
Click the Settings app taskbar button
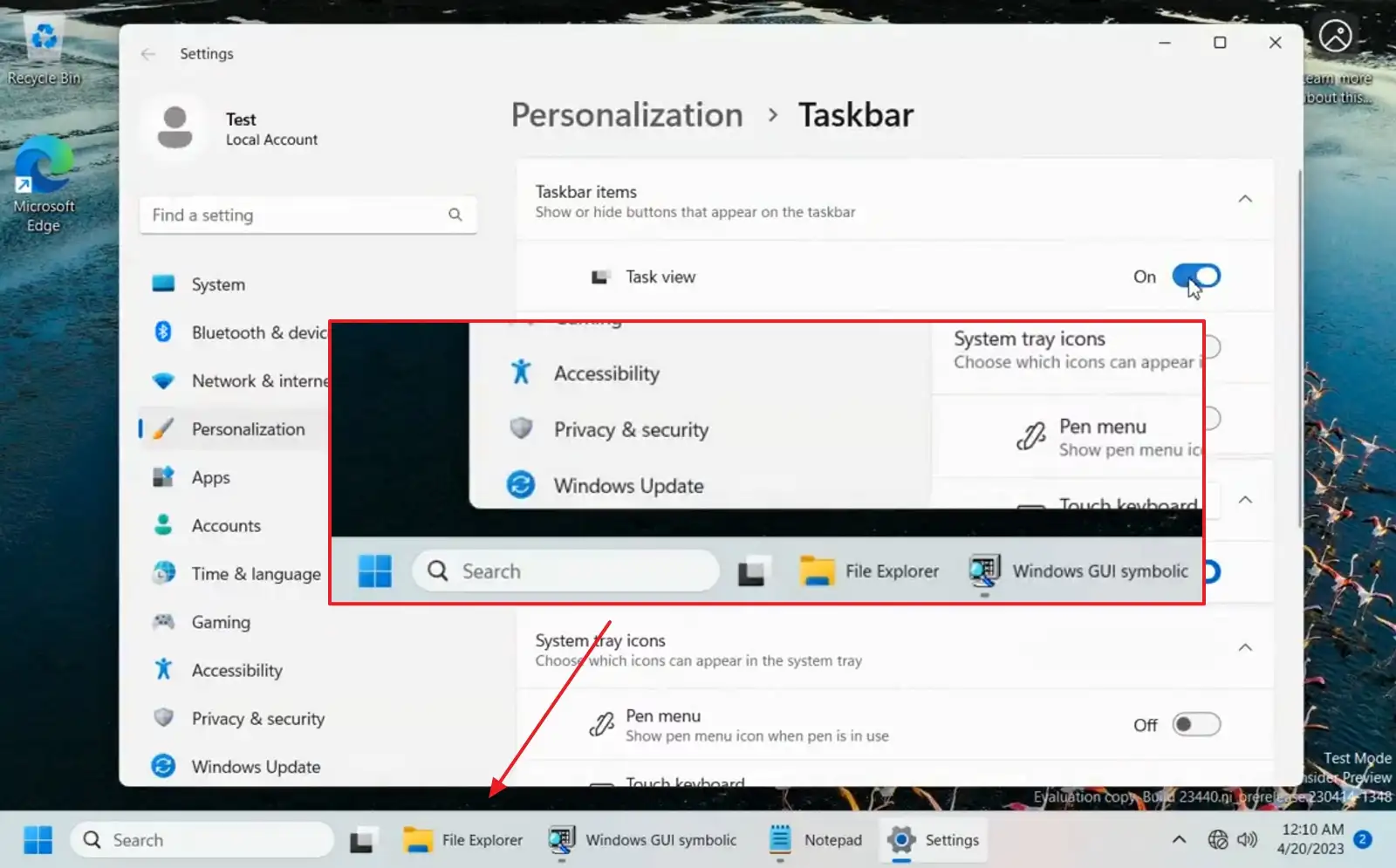point(934,840)
